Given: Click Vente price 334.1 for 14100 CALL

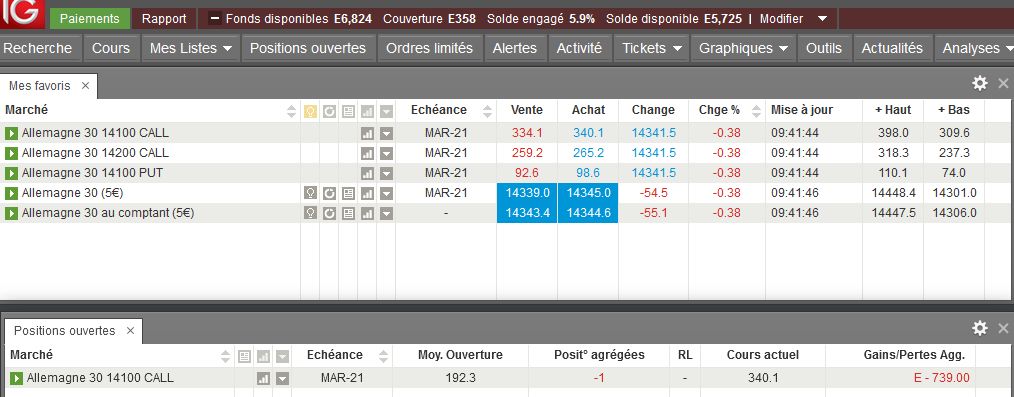Looking at the screenshot, I should [x=527, y=133].
